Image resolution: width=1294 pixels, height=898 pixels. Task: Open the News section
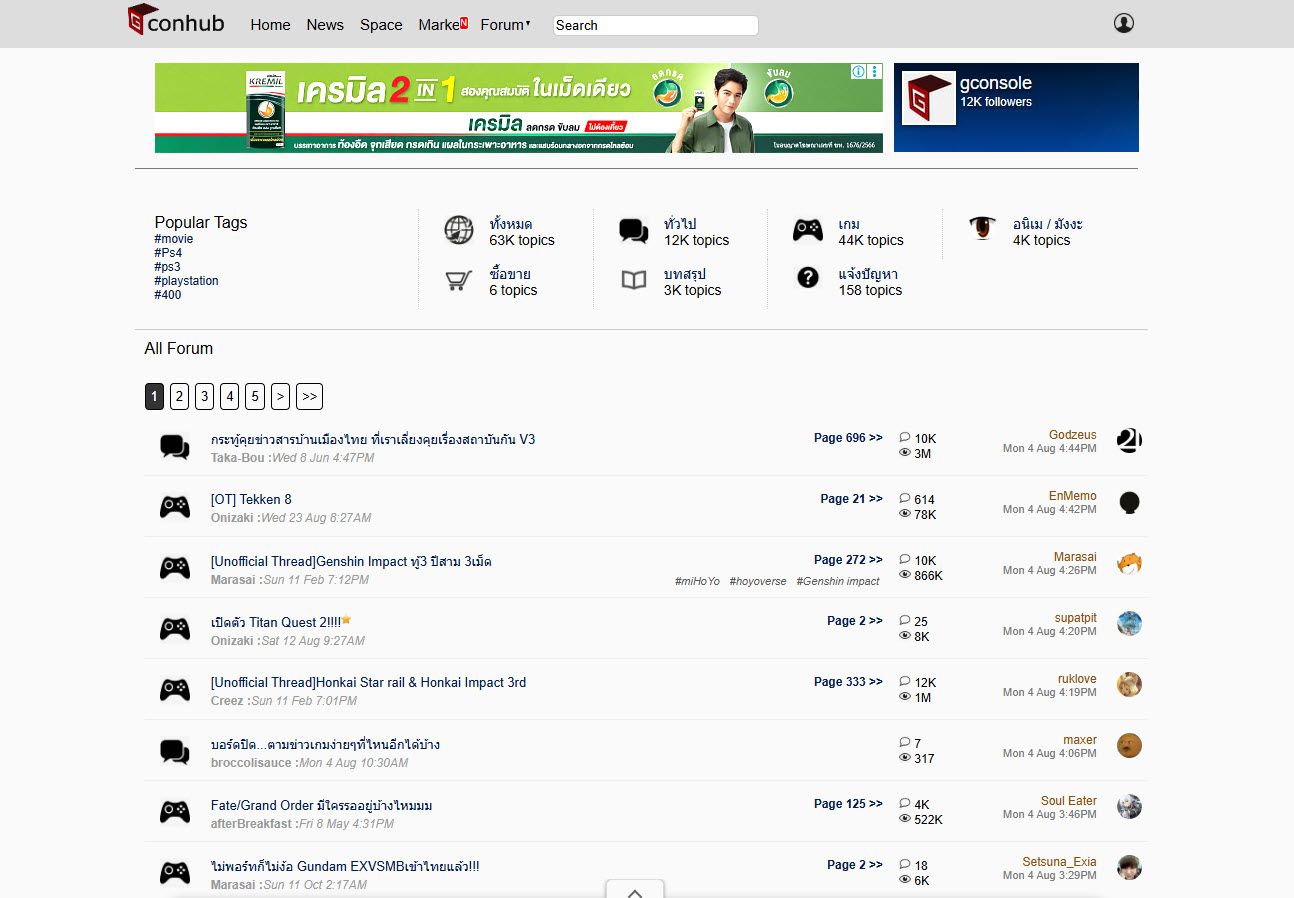pos(325,25)
